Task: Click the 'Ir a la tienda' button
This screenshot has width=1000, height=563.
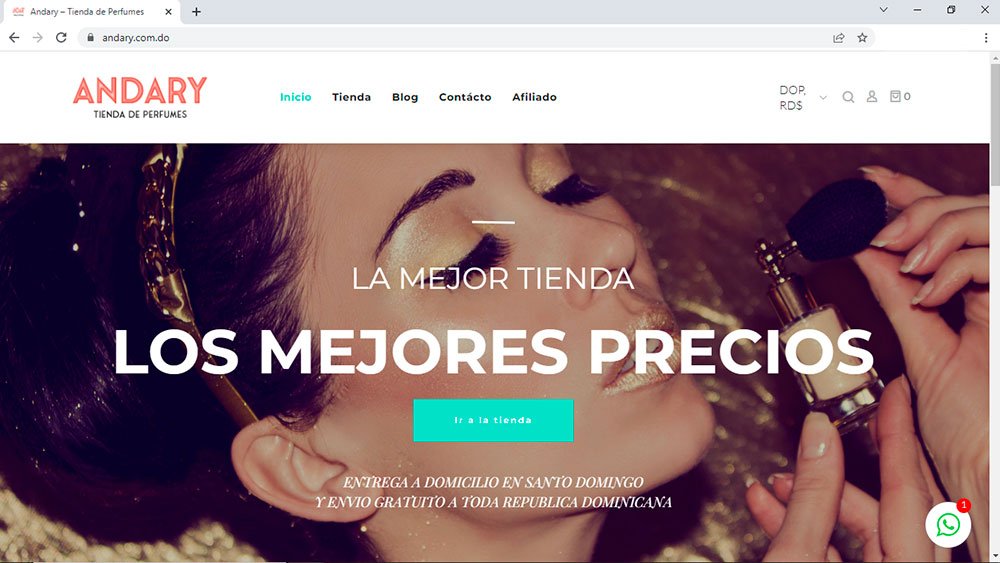Action: pyautogui.click(x=493, y=420)
